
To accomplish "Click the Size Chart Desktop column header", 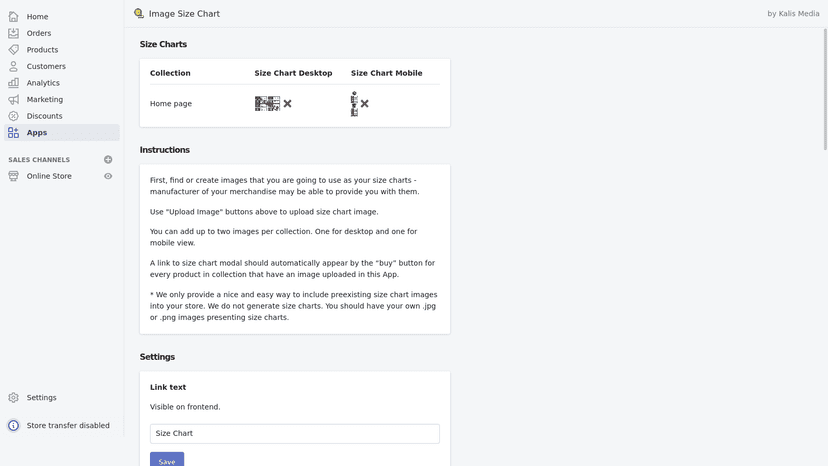I will pyautogui.click(x=293, y=73).
